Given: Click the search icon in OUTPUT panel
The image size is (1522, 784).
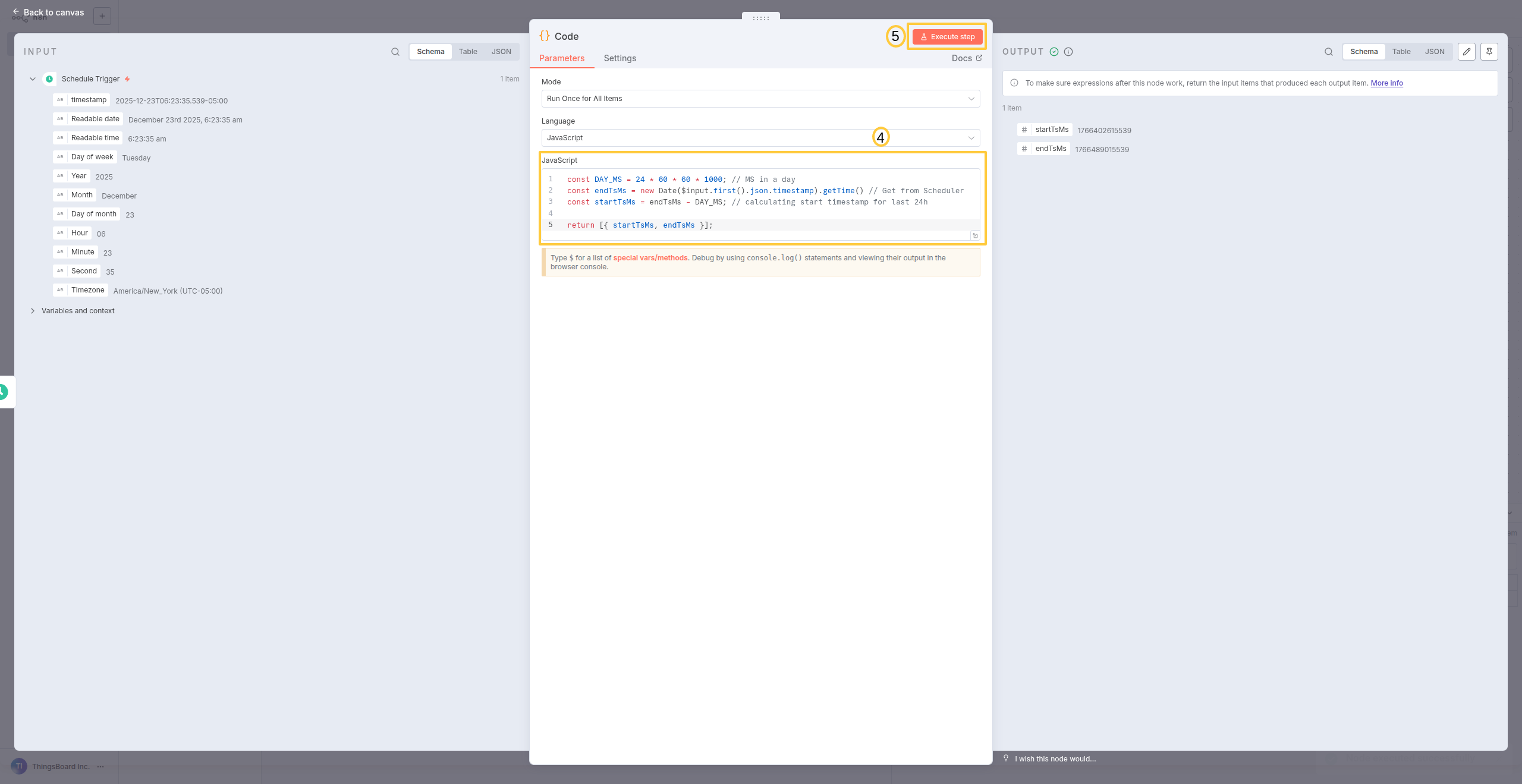Looking at the screenshot, I should (1329, 52).
